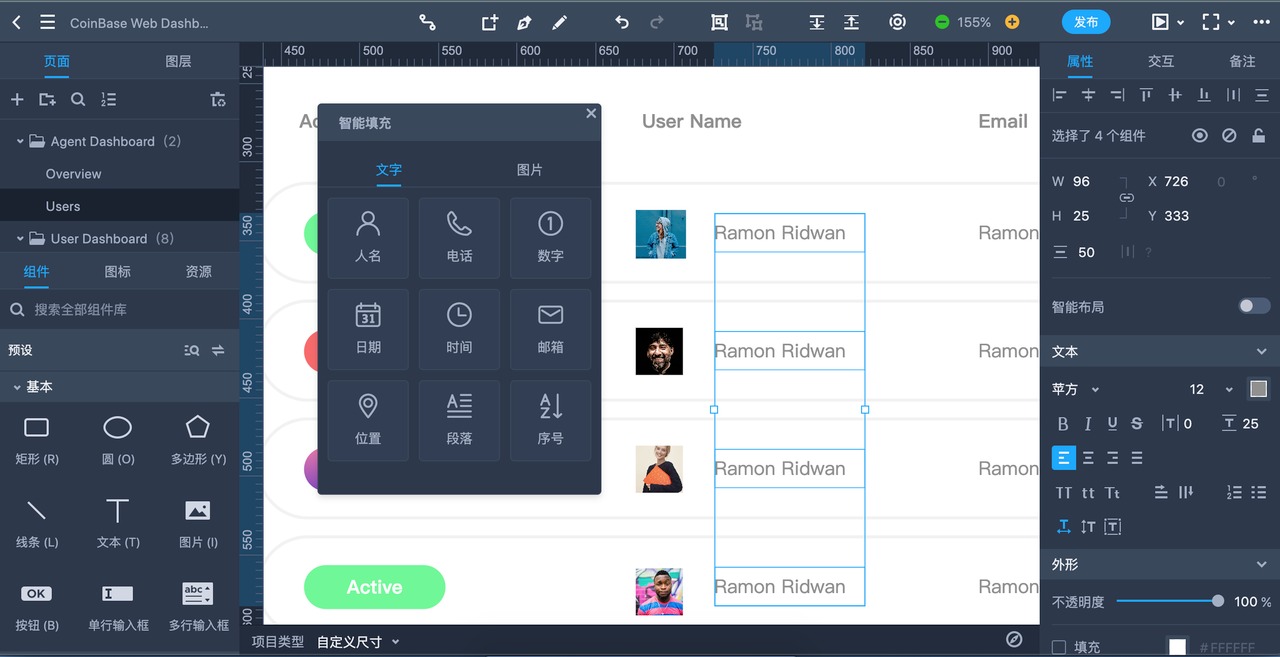Click the pen tool icon in top toolbar
1280x657 pixels.
pos(524,22)
